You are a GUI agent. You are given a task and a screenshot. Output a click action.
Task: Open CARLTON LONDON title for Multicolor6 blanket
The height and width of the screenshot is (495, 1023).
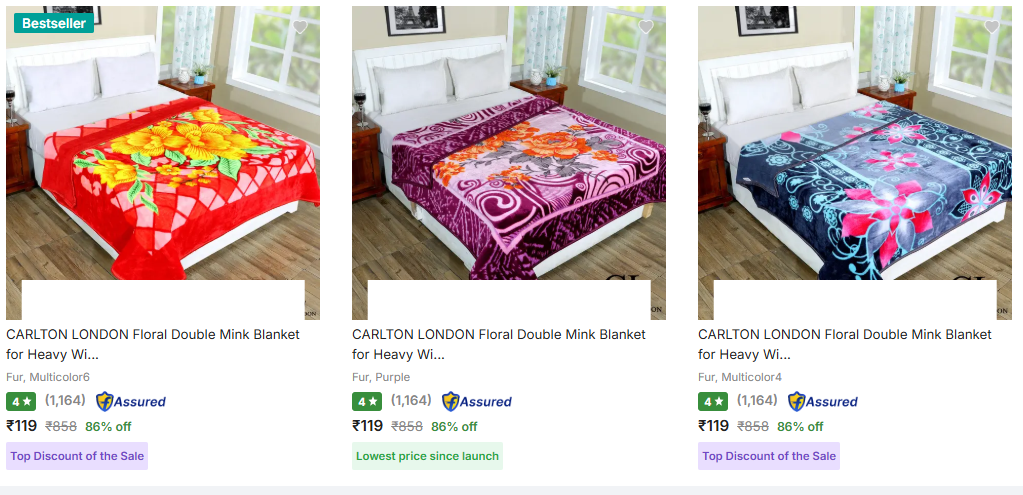coord(153,344)
